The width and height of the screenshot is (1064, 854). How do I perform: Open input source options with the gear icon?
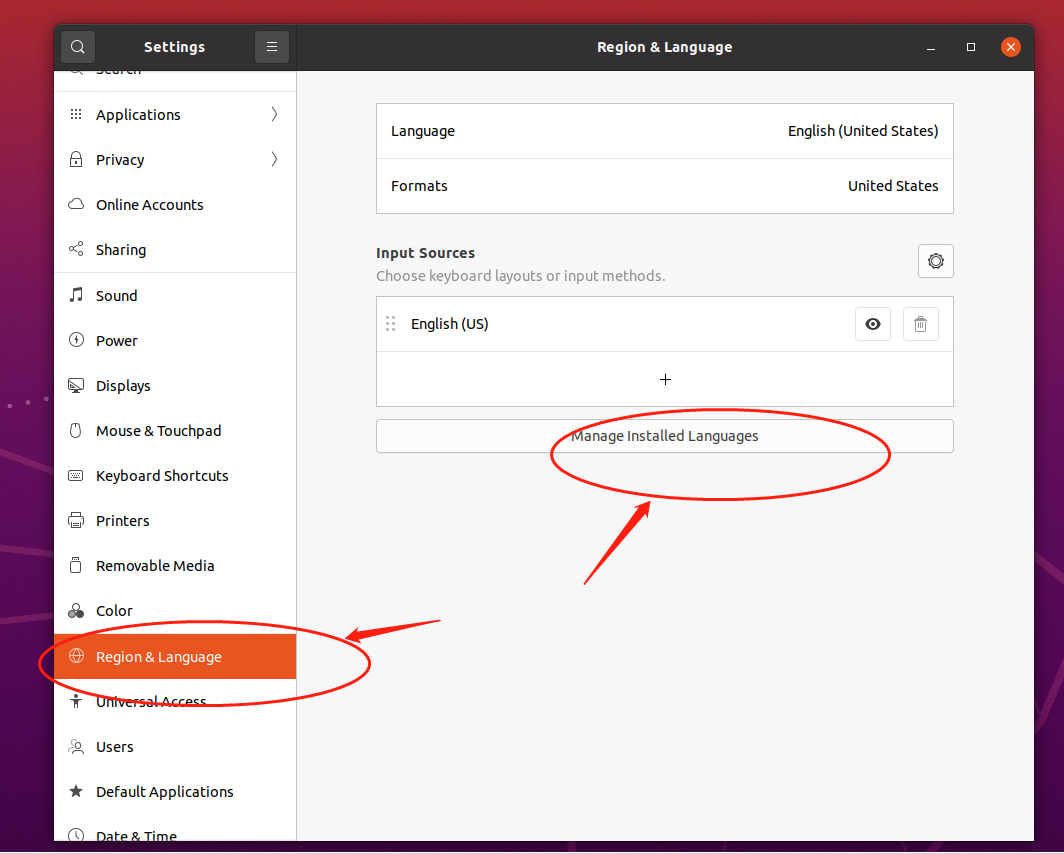[935, 261]
